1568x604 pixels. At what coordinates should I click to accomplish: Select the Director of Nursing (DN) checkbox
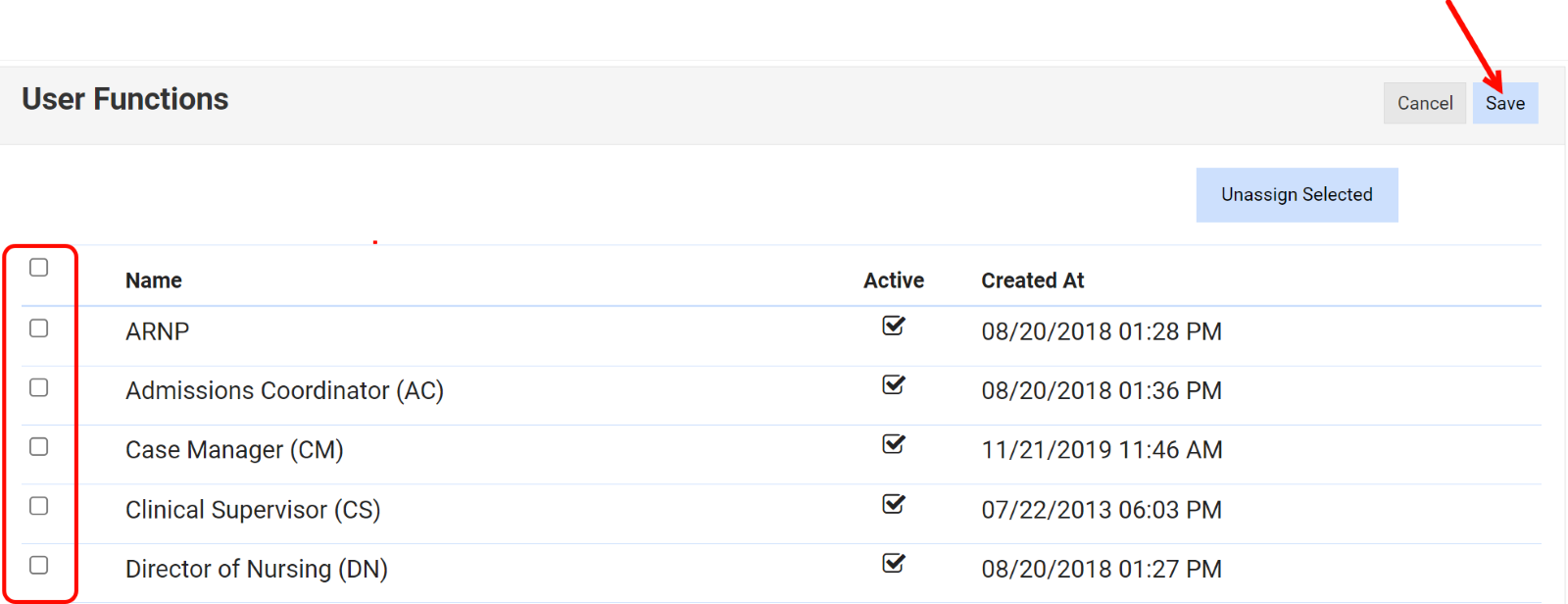[x=39, y=565]
